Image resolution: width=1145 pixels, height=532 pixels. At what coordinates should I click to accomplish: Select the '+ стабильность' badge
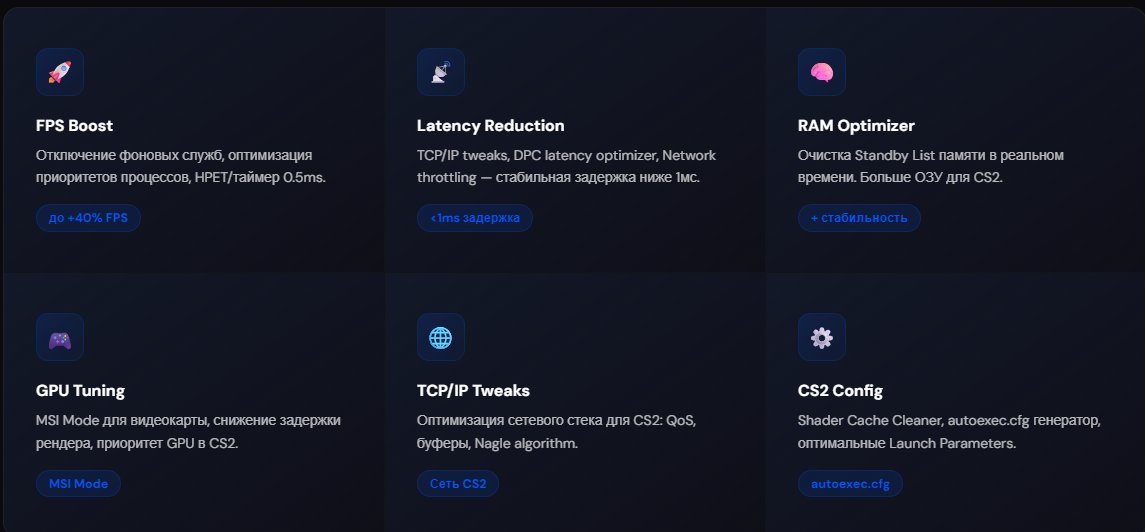pyautogui.click(x=859, y=218)
